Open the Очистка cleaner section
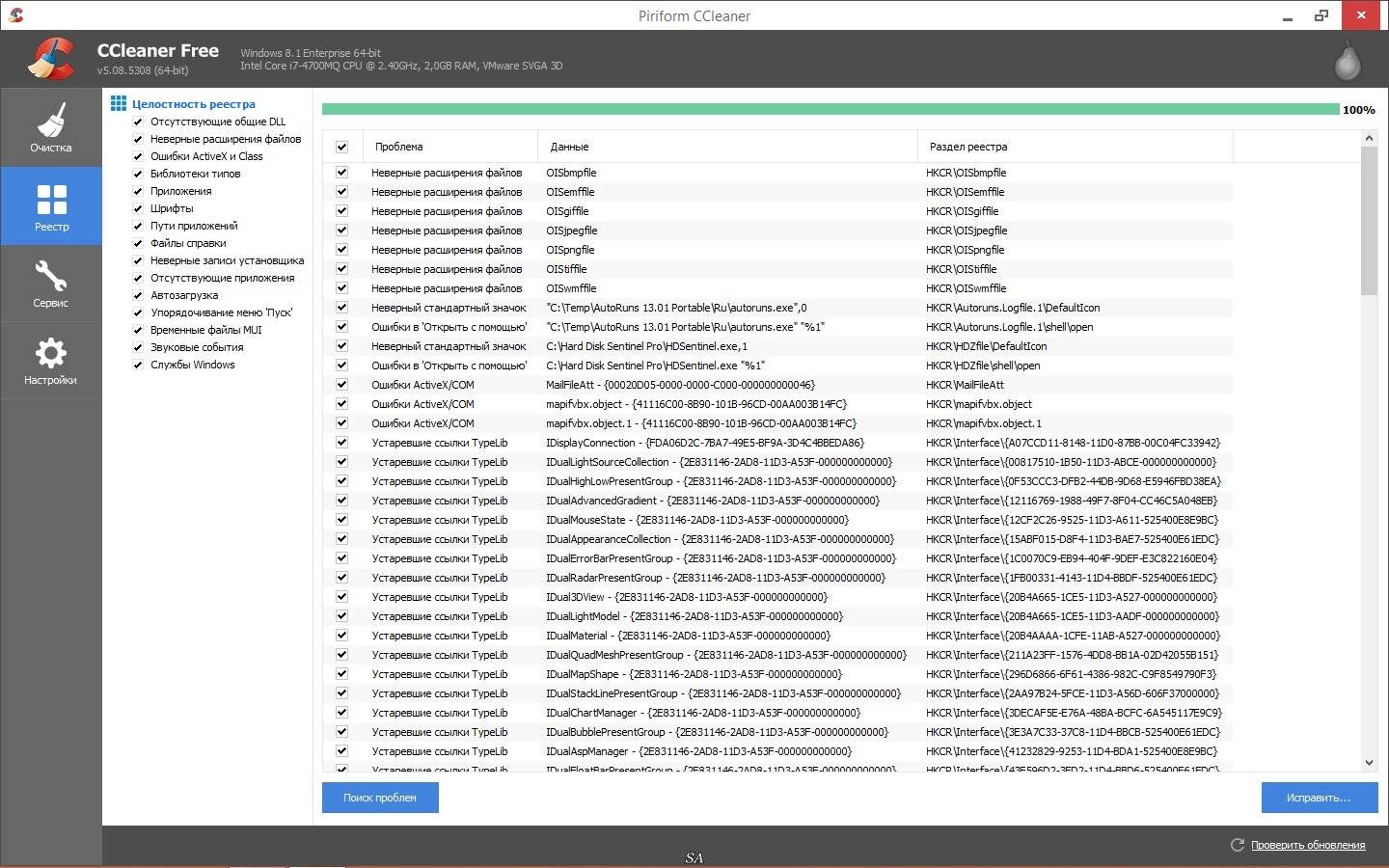This screenshot has width=1389, height=868. [x=50, y=127]
